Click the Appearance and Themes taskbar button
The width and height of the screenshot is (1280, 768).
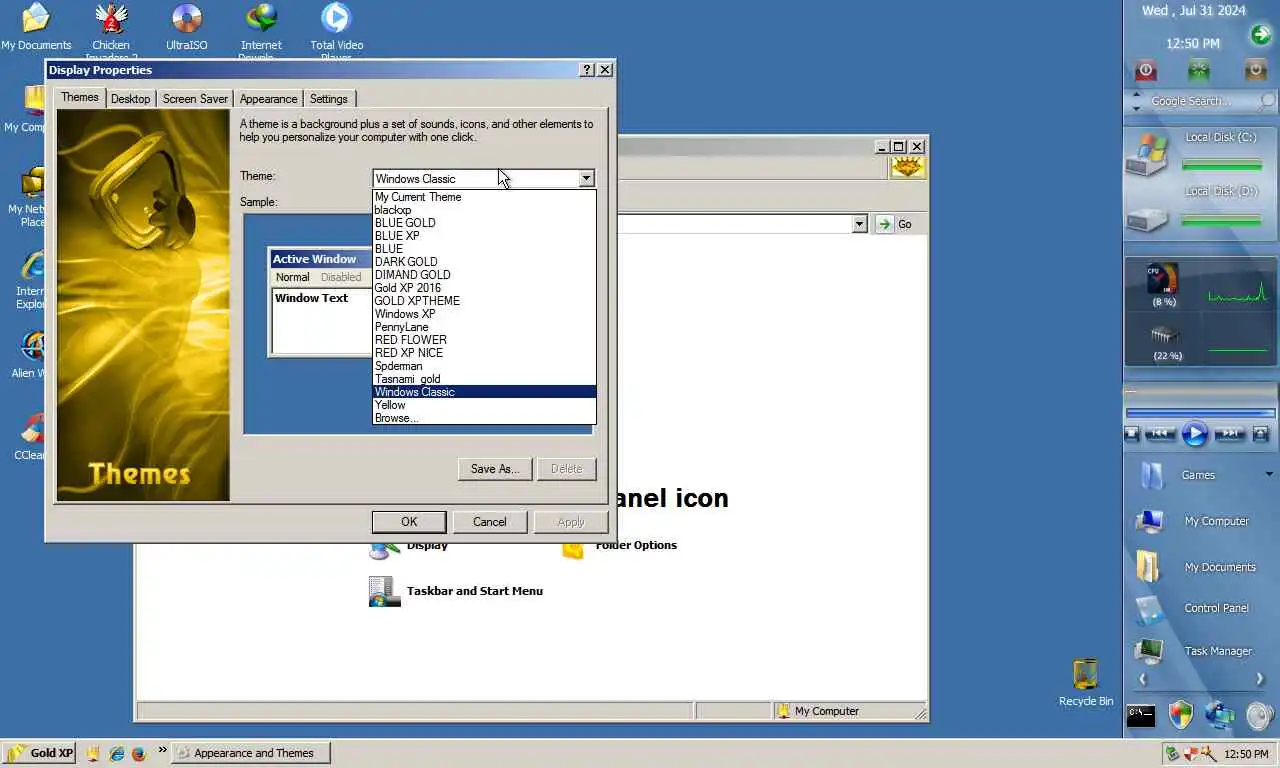[x=251, y=753]
